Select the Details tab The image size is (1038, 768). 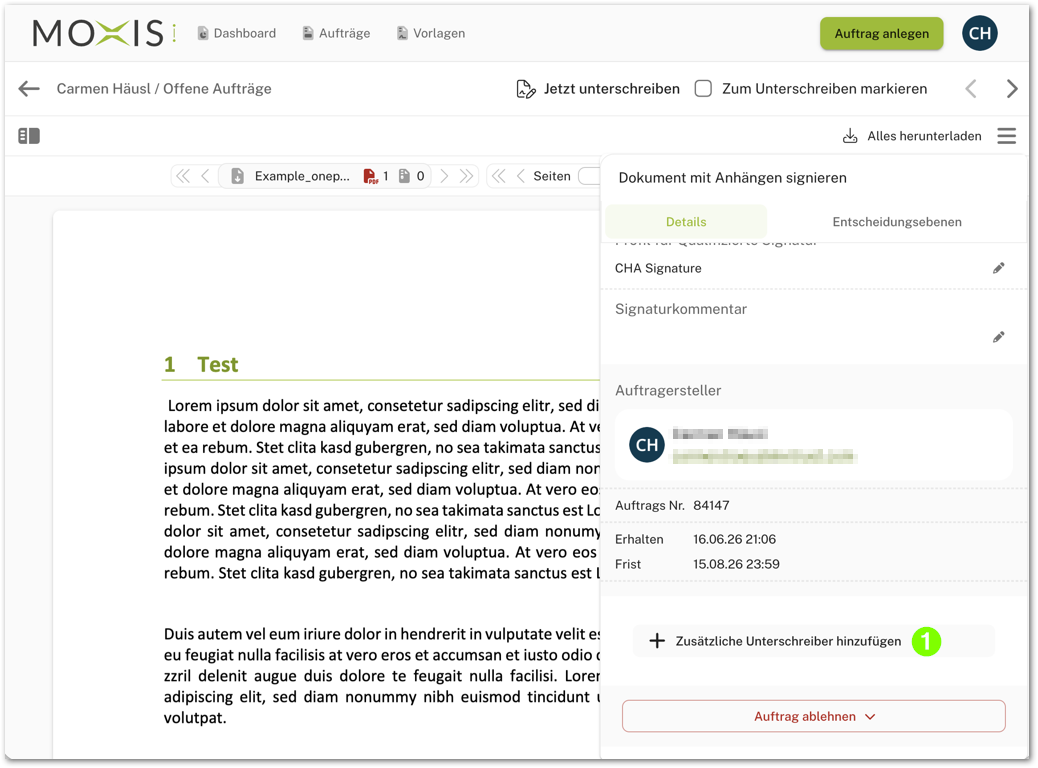coord(686,222)
